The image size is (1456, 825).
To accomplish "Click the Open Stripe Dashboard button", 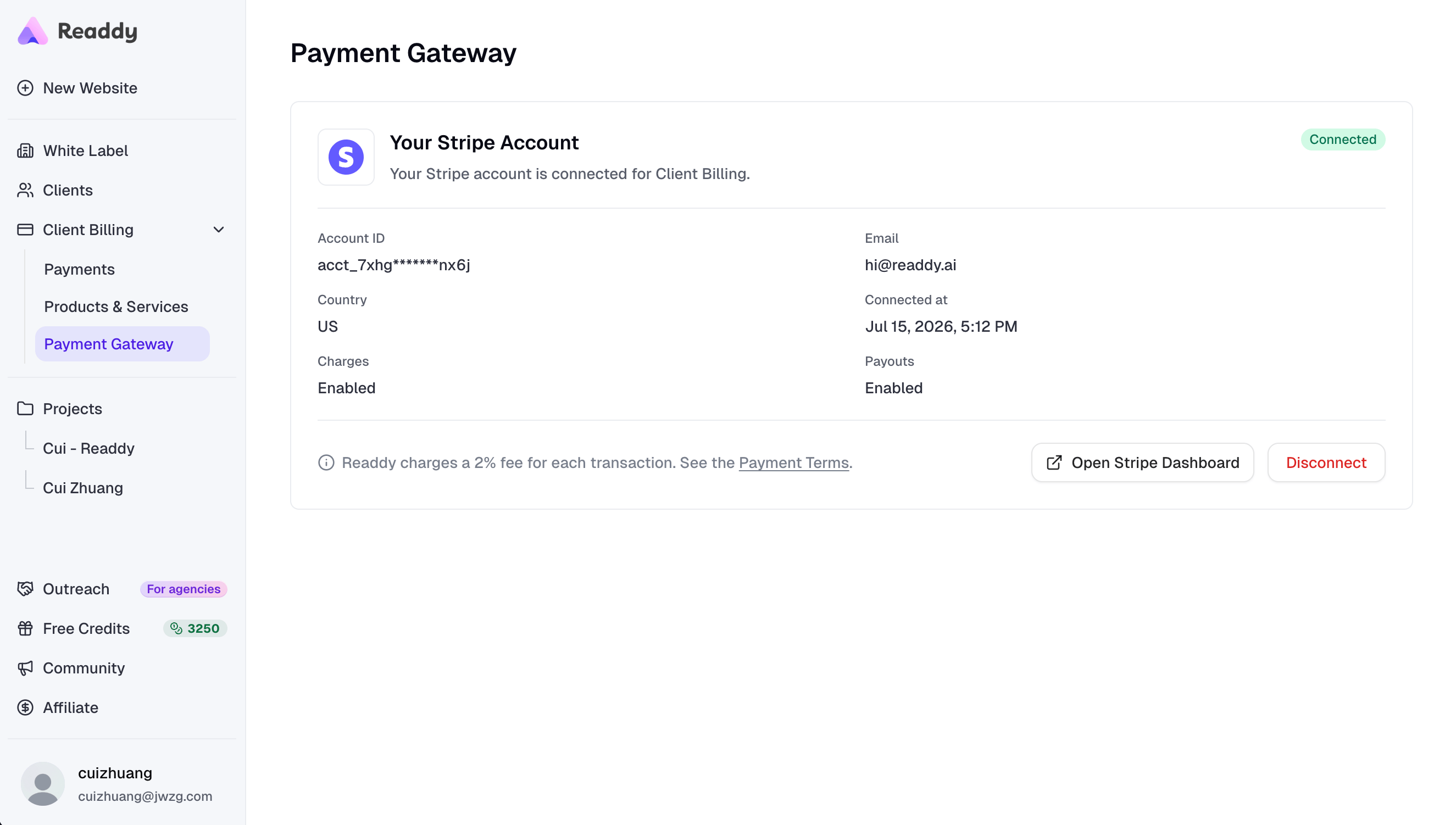I will [x=1142, y=462].
